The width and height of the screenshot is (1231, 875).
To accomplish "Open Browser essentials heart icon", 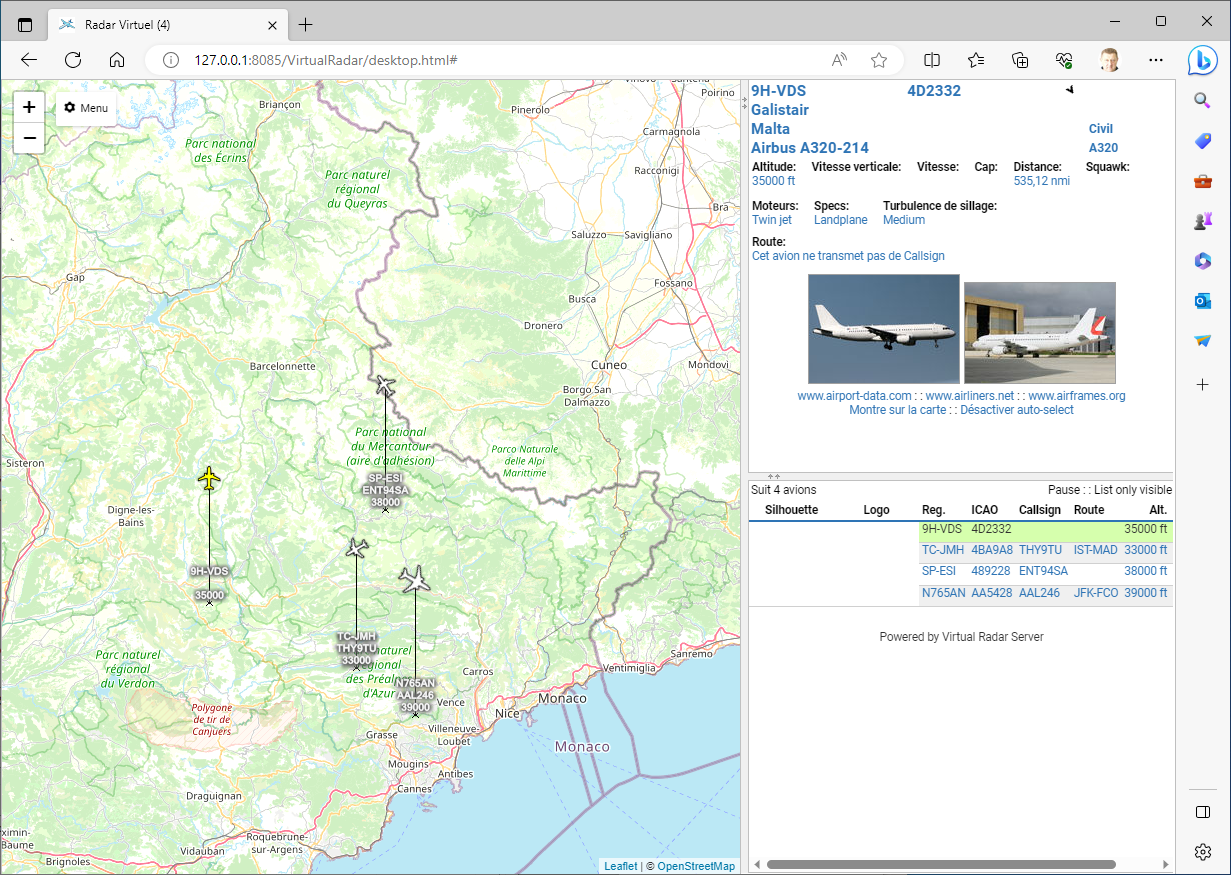I will coord(1064,60).
